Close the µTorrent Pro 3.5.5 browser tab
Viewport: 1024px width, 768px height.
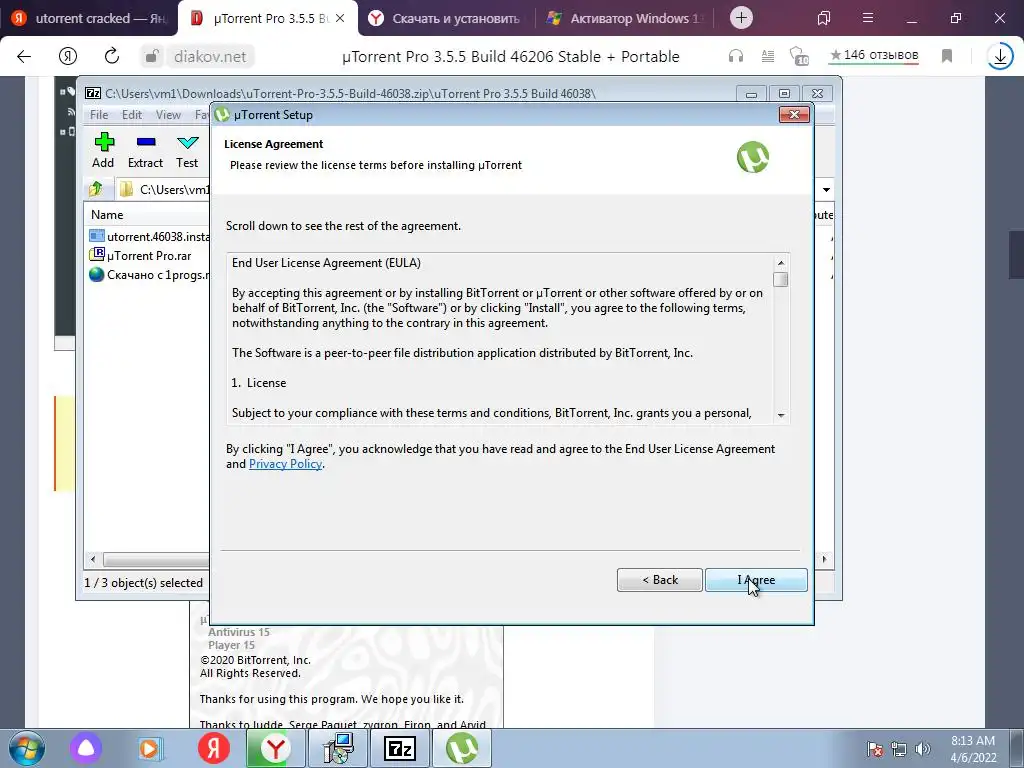point(340,18)
